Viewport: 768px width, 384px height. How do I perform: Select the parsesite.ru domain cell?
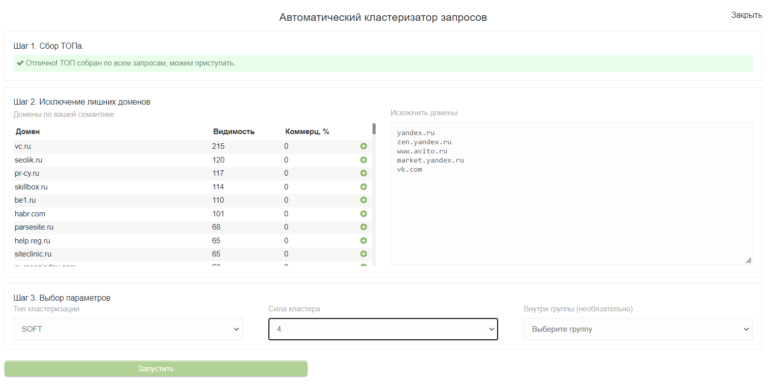pyautogui.click(x=34, y=227)
